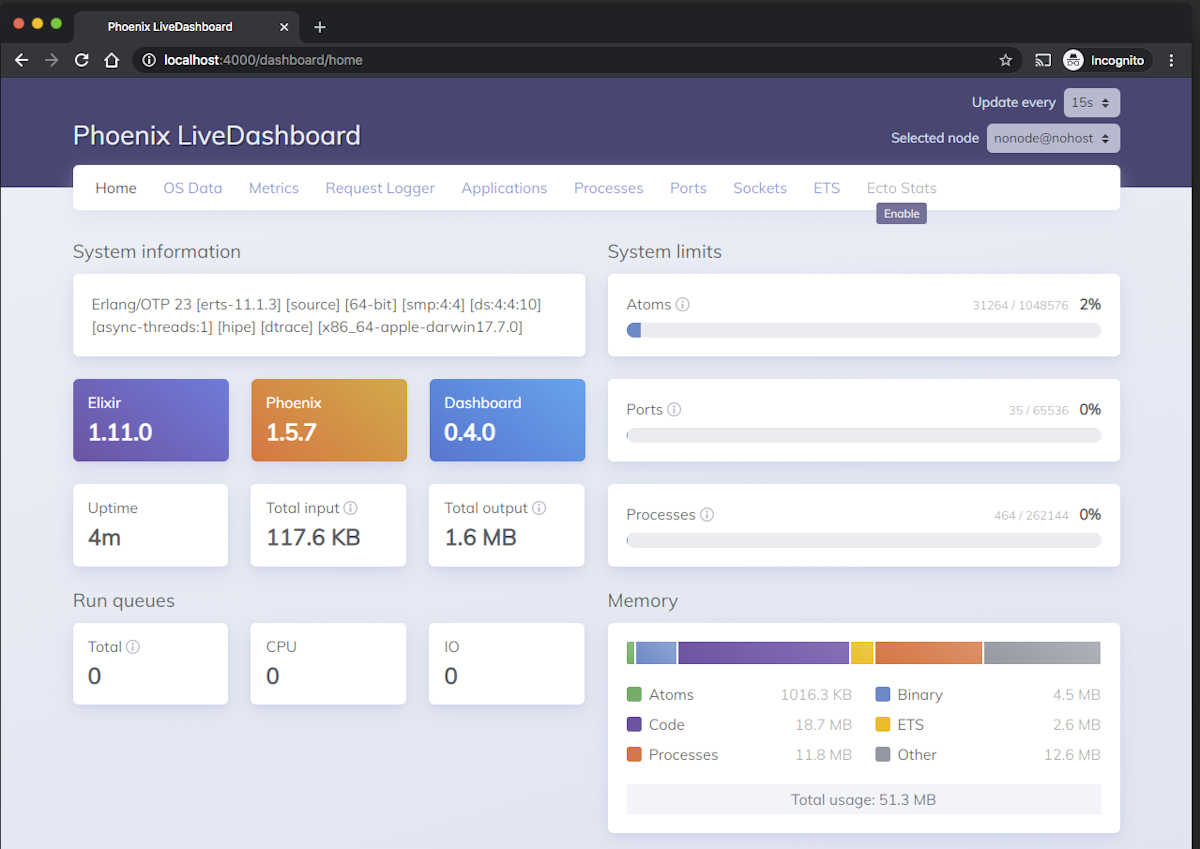The width and height of the screenshot is (1200, 849).
Task: Toggle the bookmark star in the address bar
Action: [x=1006, y=60]
